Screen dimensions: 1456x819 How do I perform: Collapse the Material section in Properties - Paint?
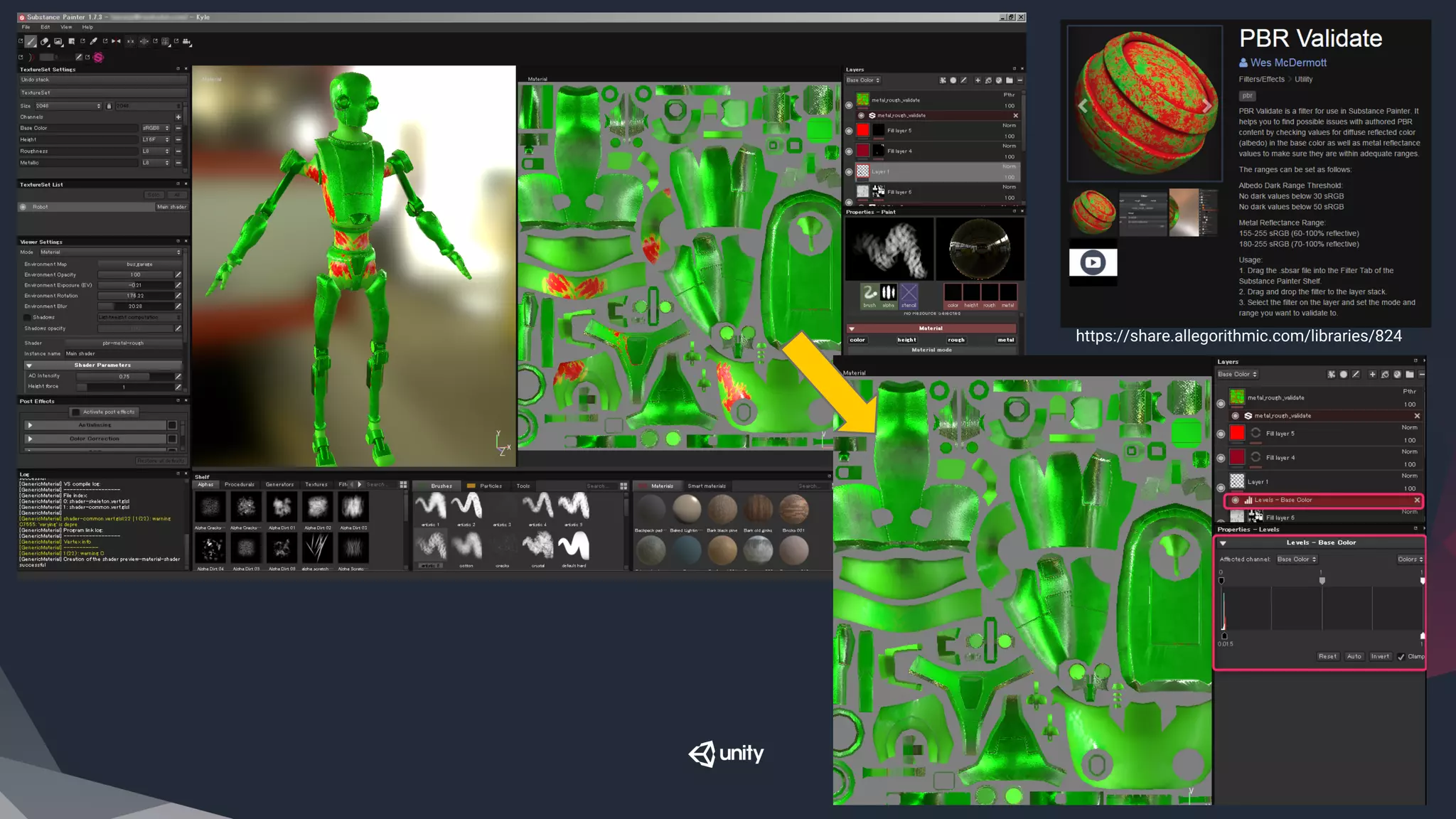(852, 328)
